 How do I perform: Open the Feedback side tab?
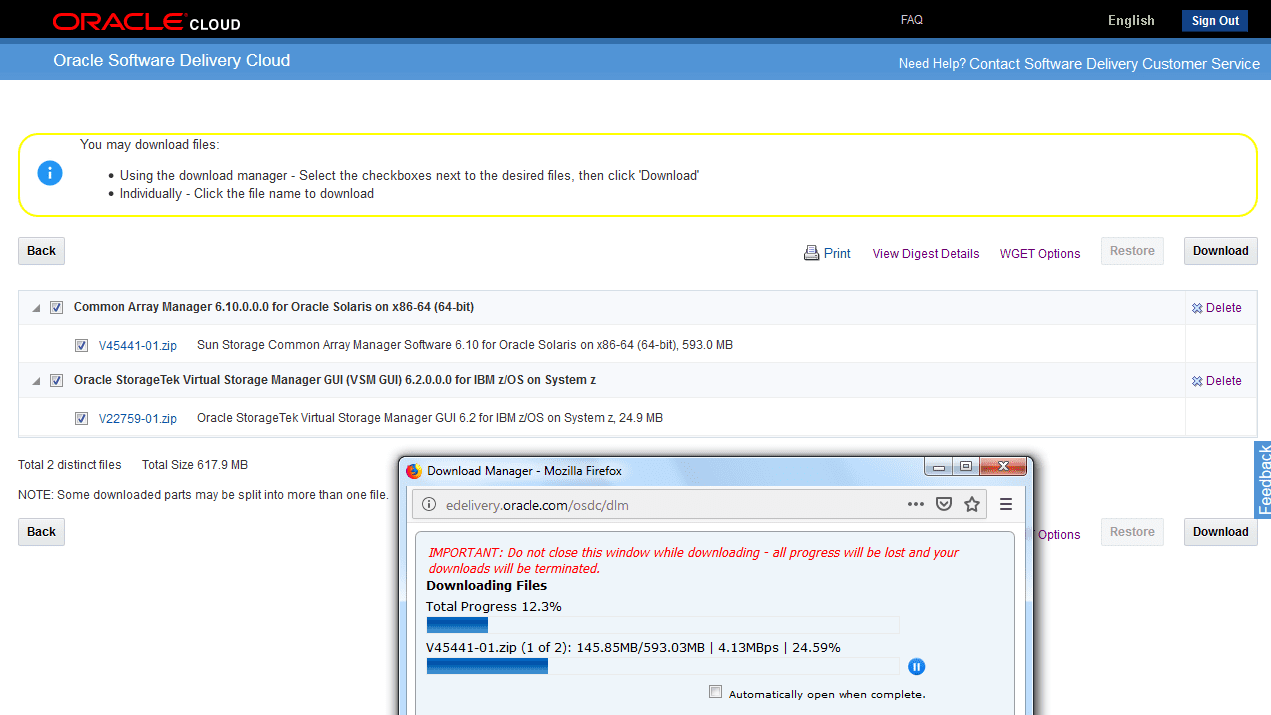tap(1263, 480)
